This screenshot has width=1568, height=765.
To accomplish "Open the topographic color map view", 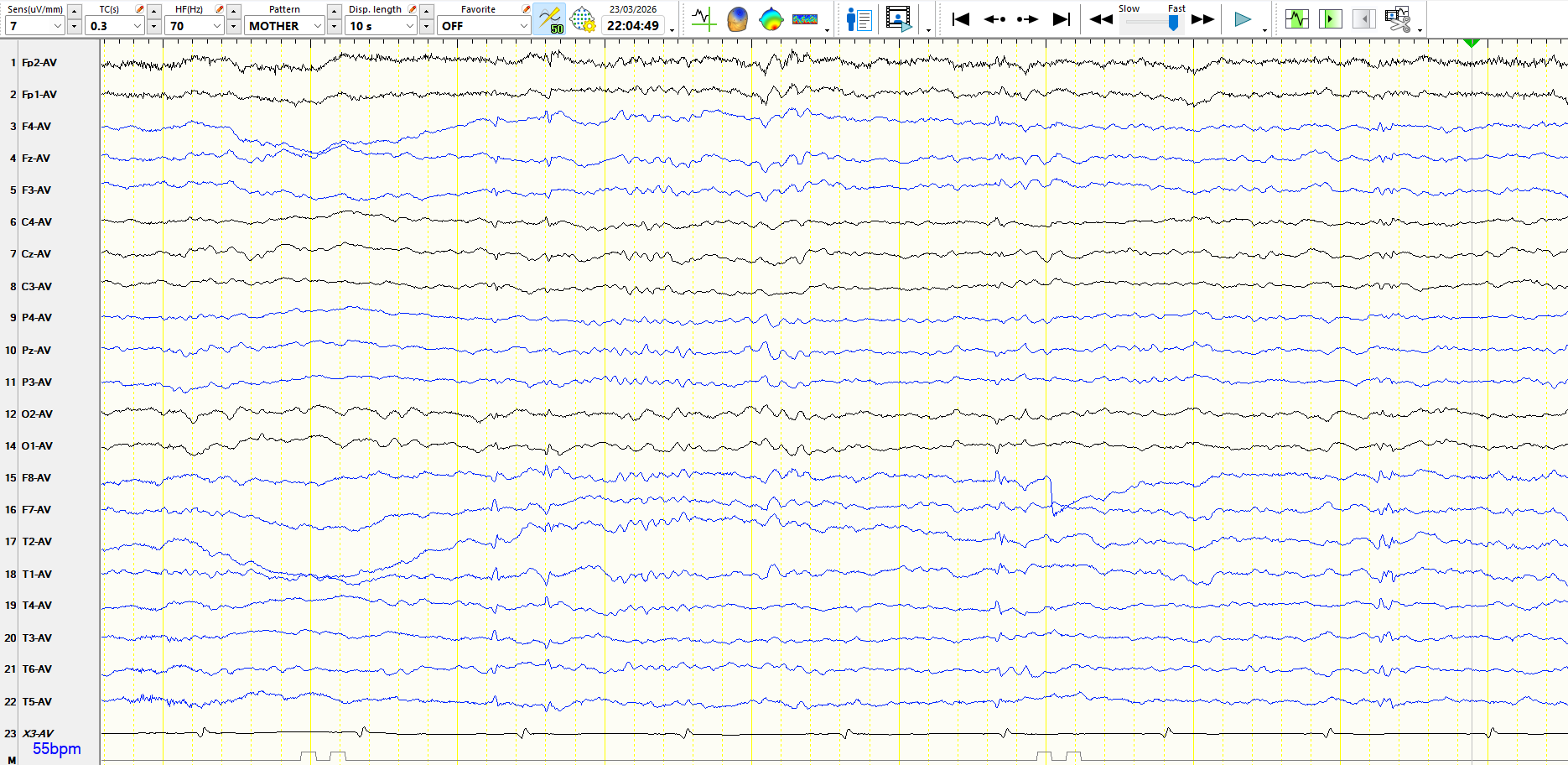I will pos(771,18).
